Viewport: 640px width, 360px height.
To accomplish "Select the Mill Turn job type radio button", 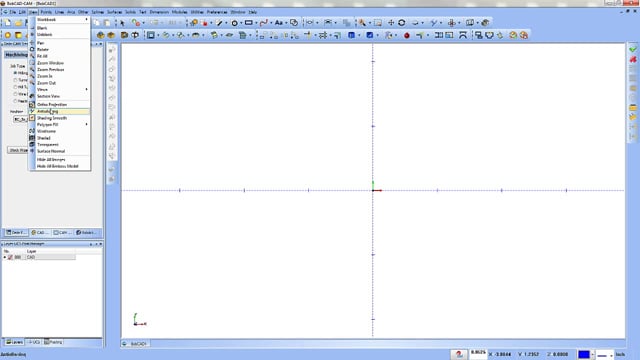I will (16, 87).
